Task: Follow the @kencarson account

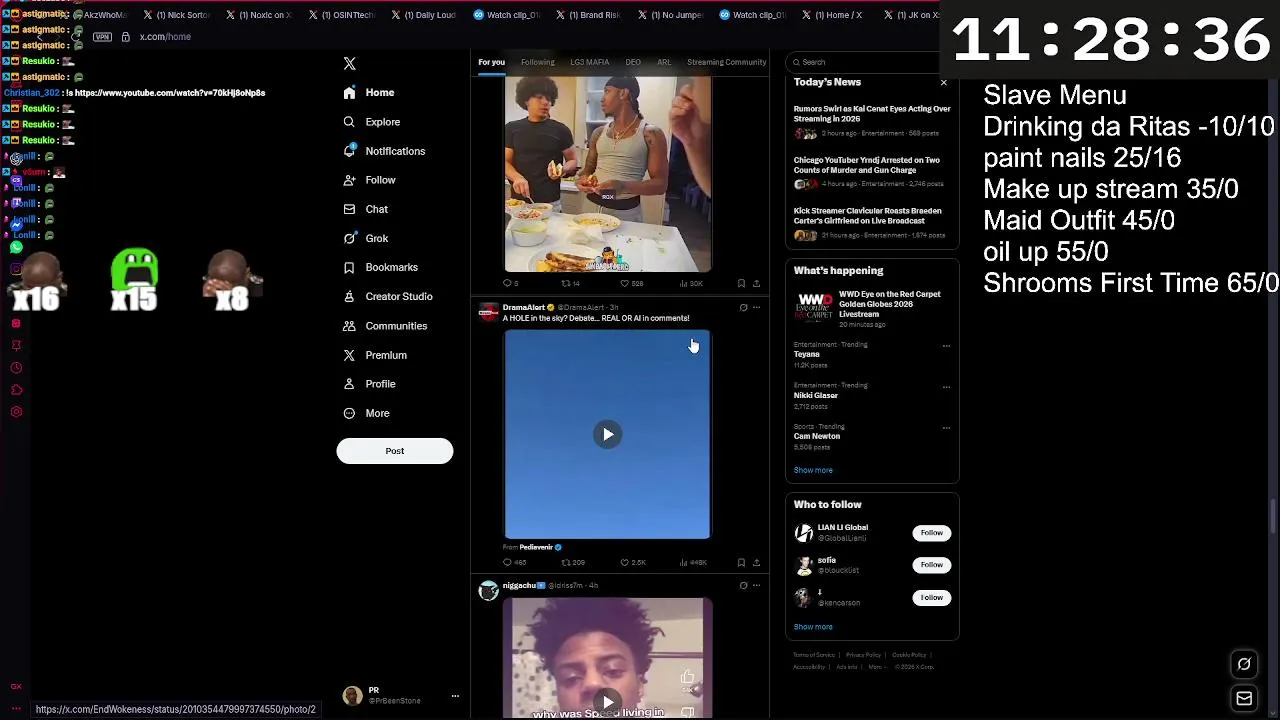Action: [931, 597]
